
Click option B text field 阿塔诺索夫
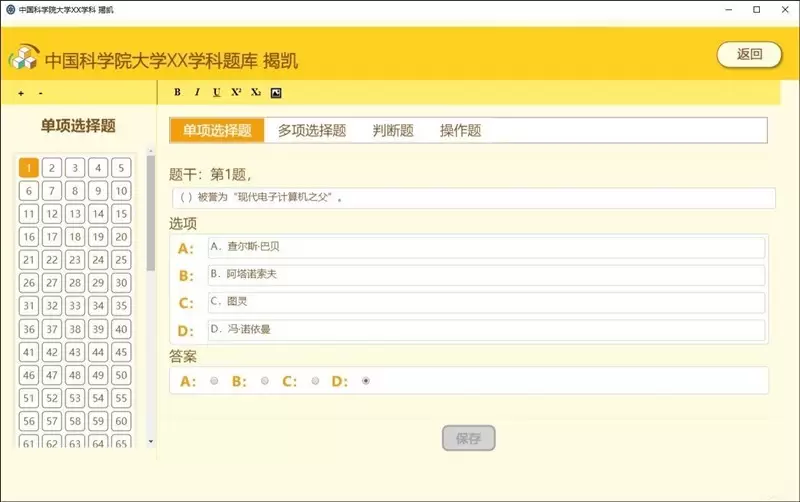[x=486, y=275]
